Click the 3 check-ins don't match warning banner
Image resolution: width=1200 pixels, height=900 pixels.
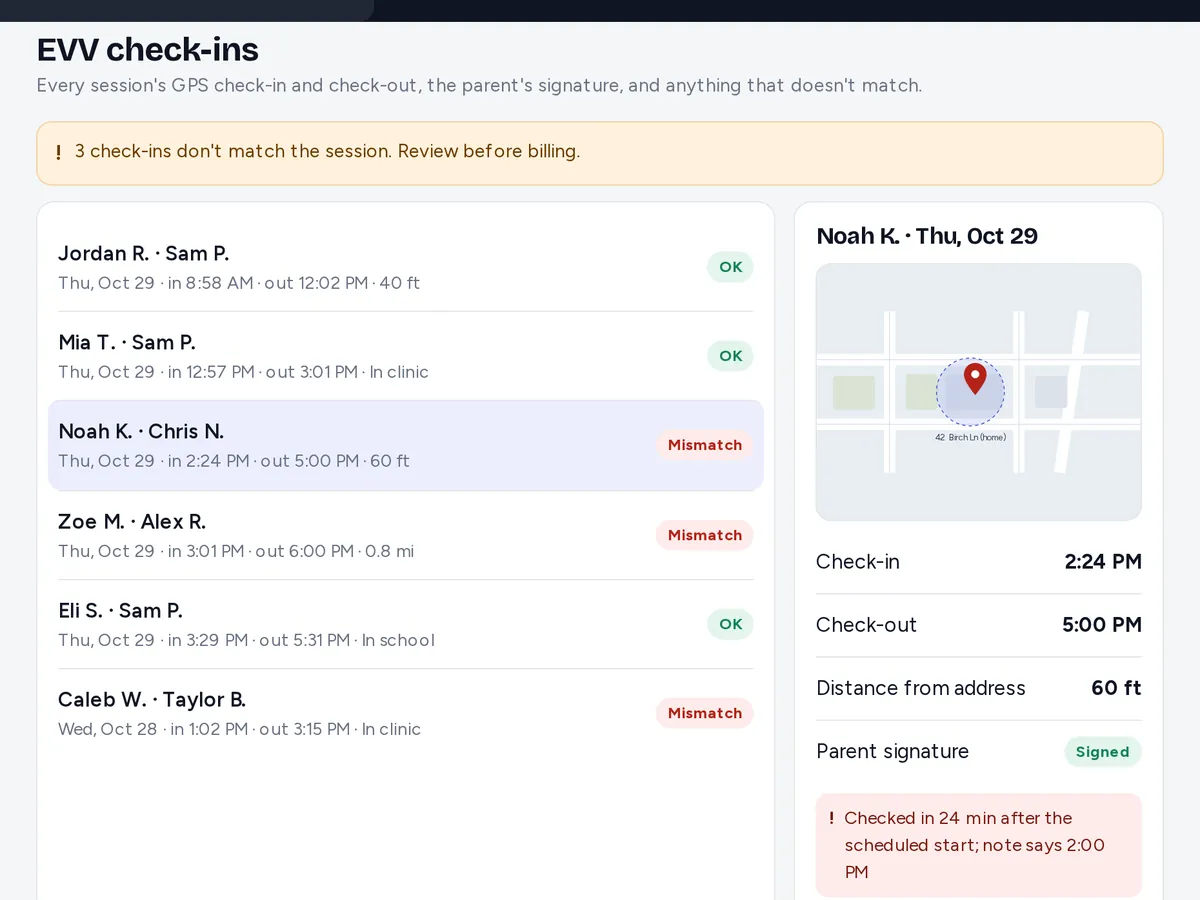(600, 153)
